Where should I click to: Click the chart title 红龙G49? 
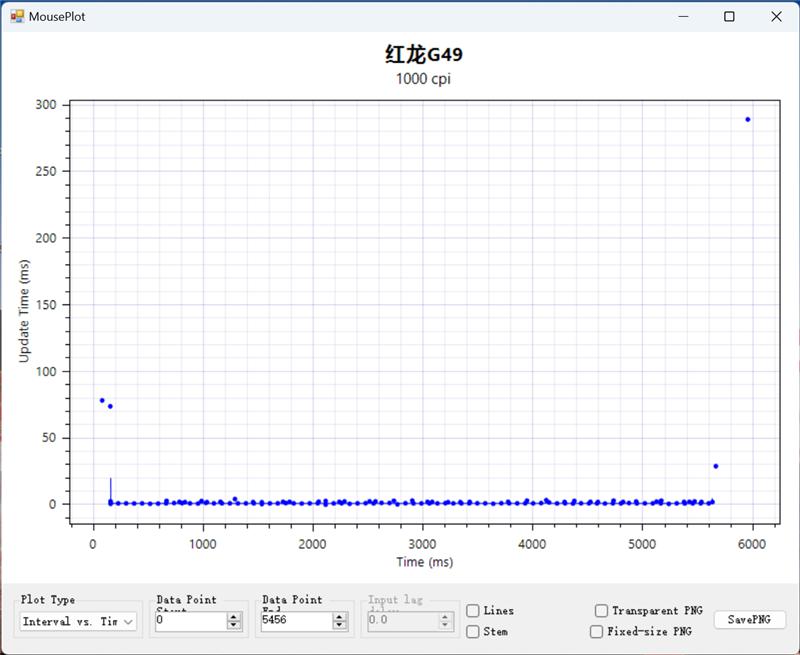coord(424,54)
